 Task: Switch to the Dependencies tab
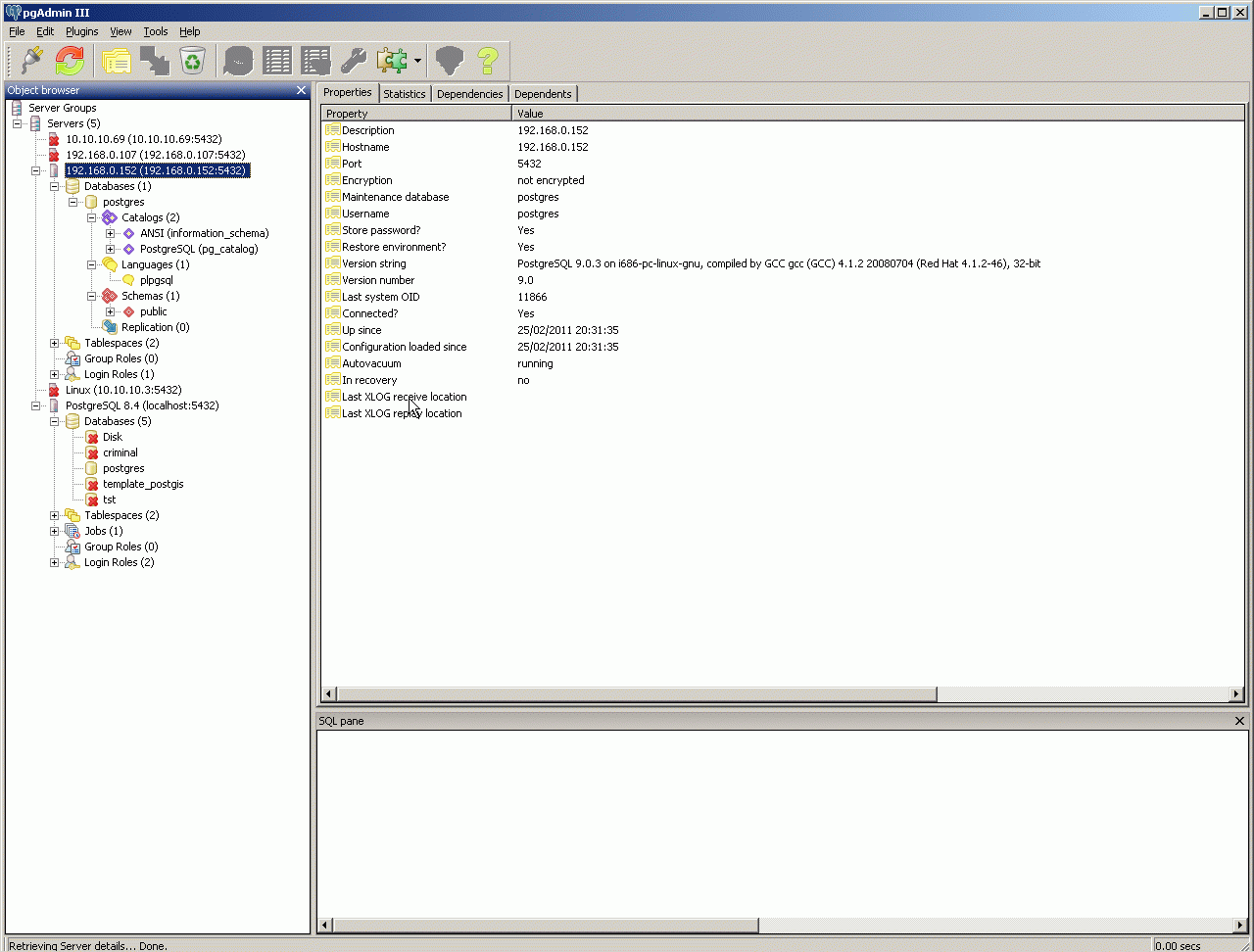tap(470, 94)
